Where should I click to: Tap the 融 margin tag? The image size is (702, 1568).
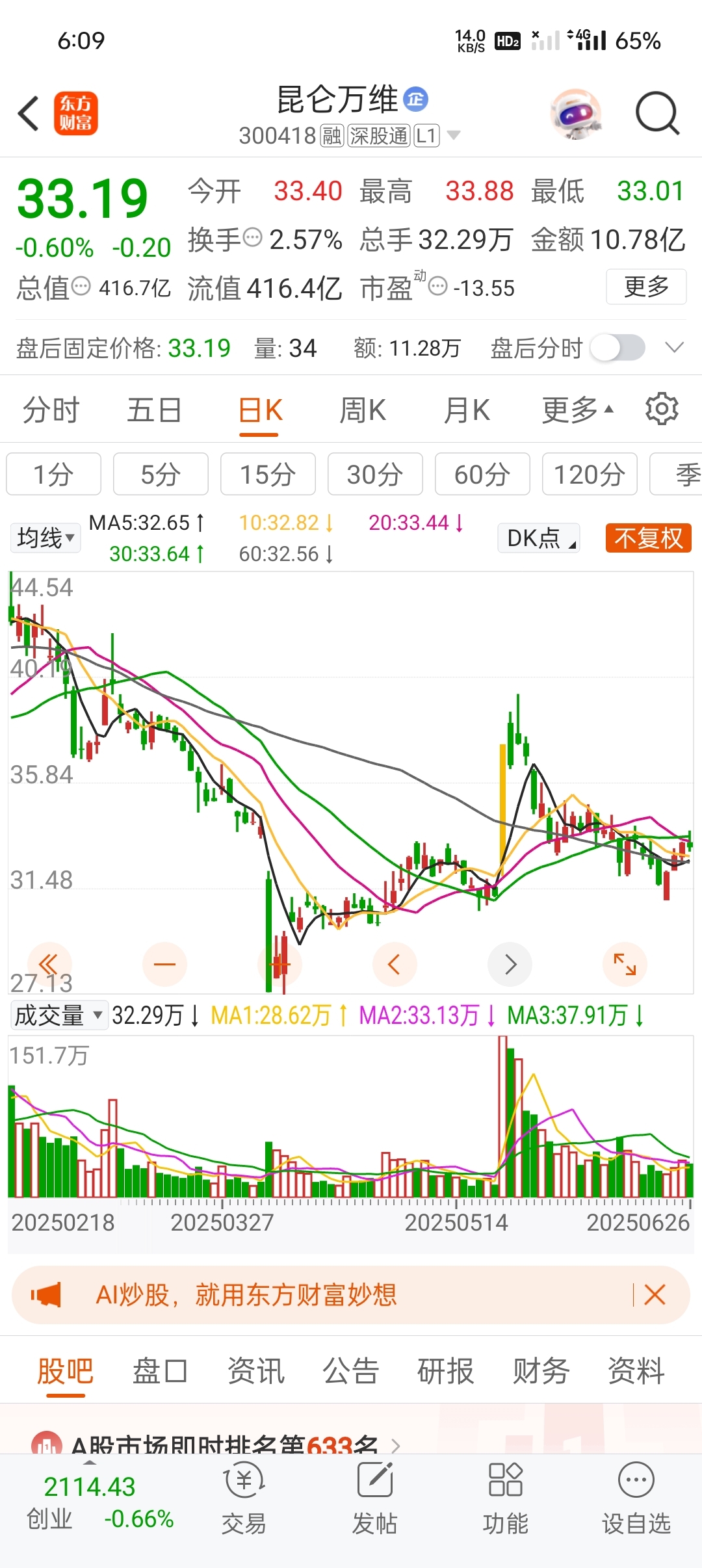[332, 136]
